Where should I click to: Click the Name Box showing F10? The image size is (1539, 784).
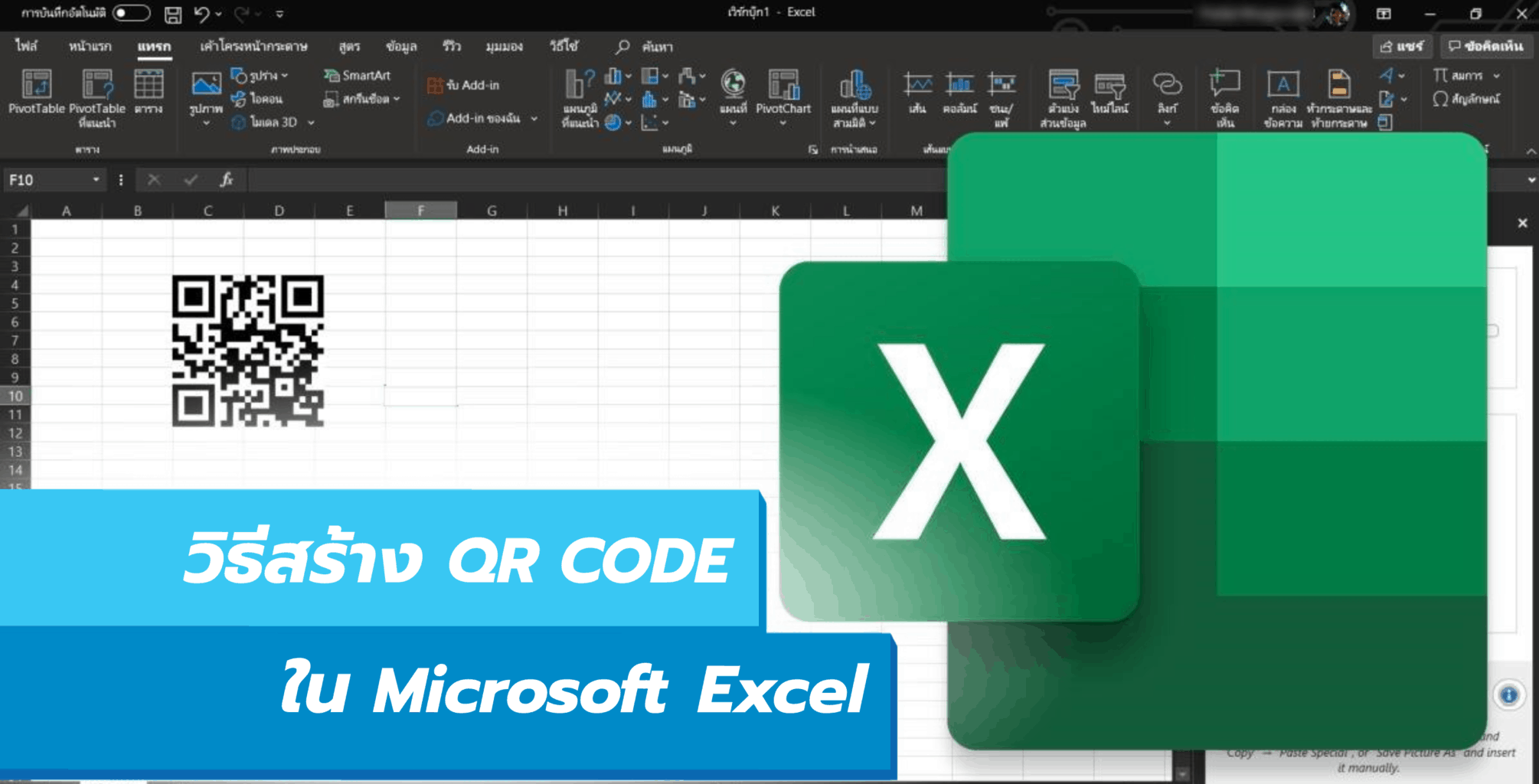click(54, 180)
